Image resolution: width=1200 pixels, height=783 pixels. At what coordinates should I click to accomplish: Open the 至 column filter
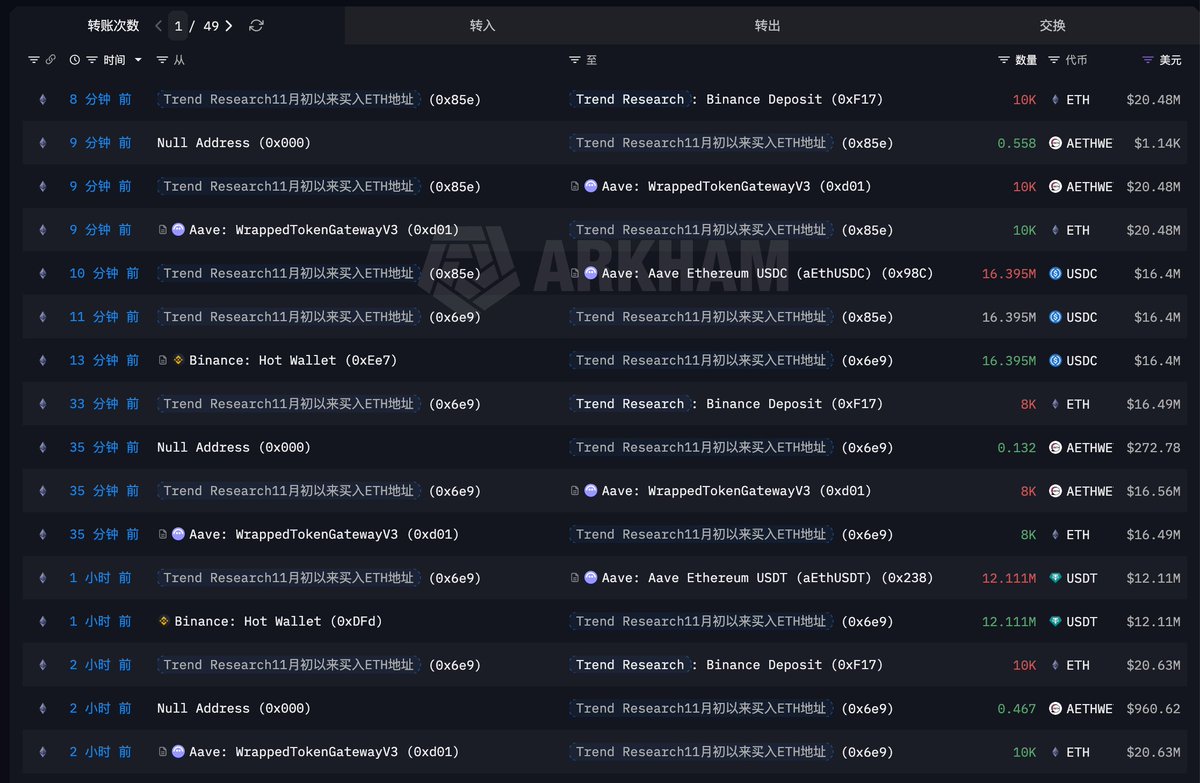(x=575, y=60)
